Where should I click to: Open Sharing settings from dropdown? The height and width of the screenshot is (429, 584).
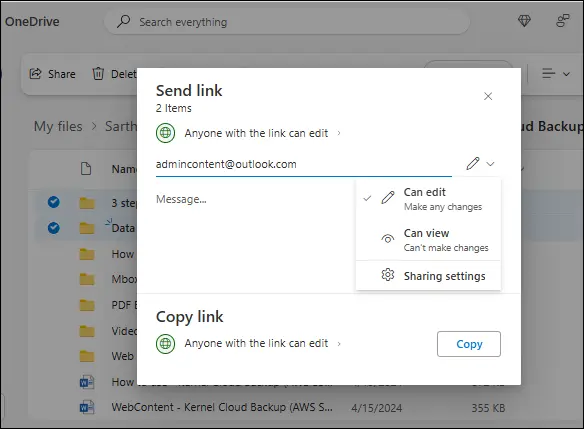(x=428, y=276)
